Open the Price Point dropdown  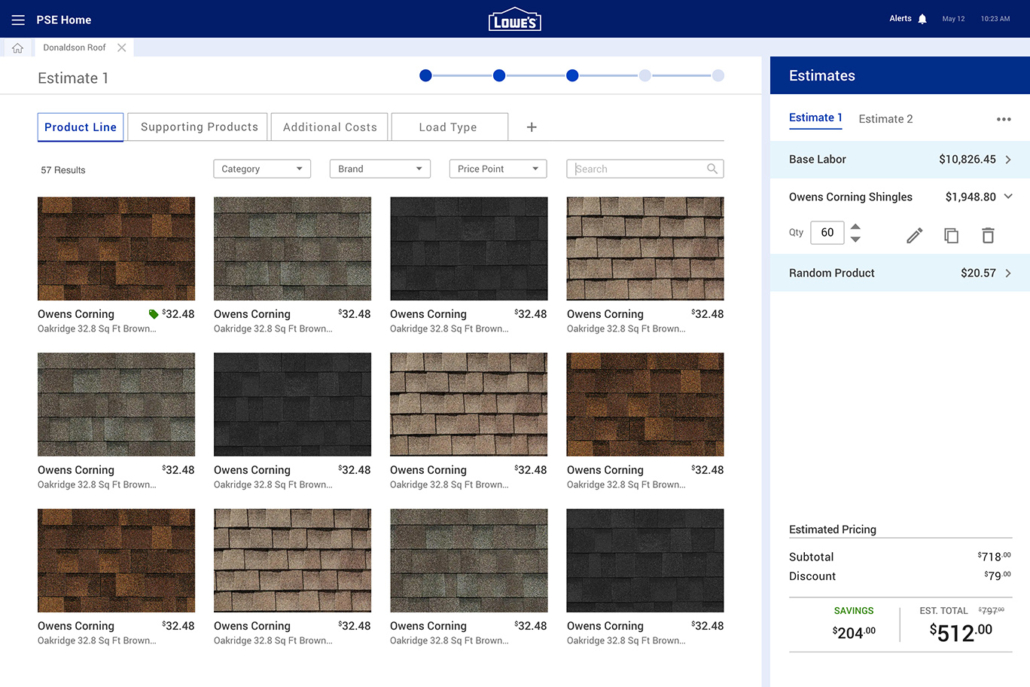(x=498, y=169)
